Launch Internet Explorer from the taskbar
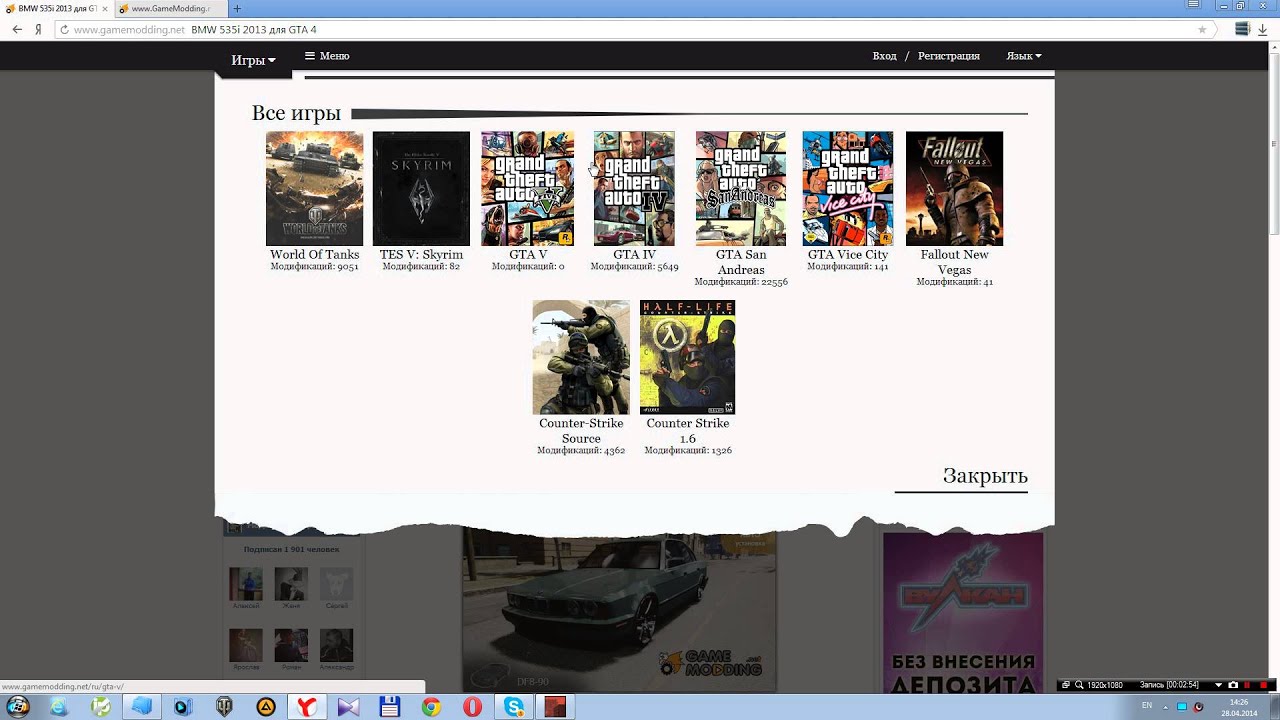Image resolution: width=1280 pixels, height=720 pixels. (59, 707)
